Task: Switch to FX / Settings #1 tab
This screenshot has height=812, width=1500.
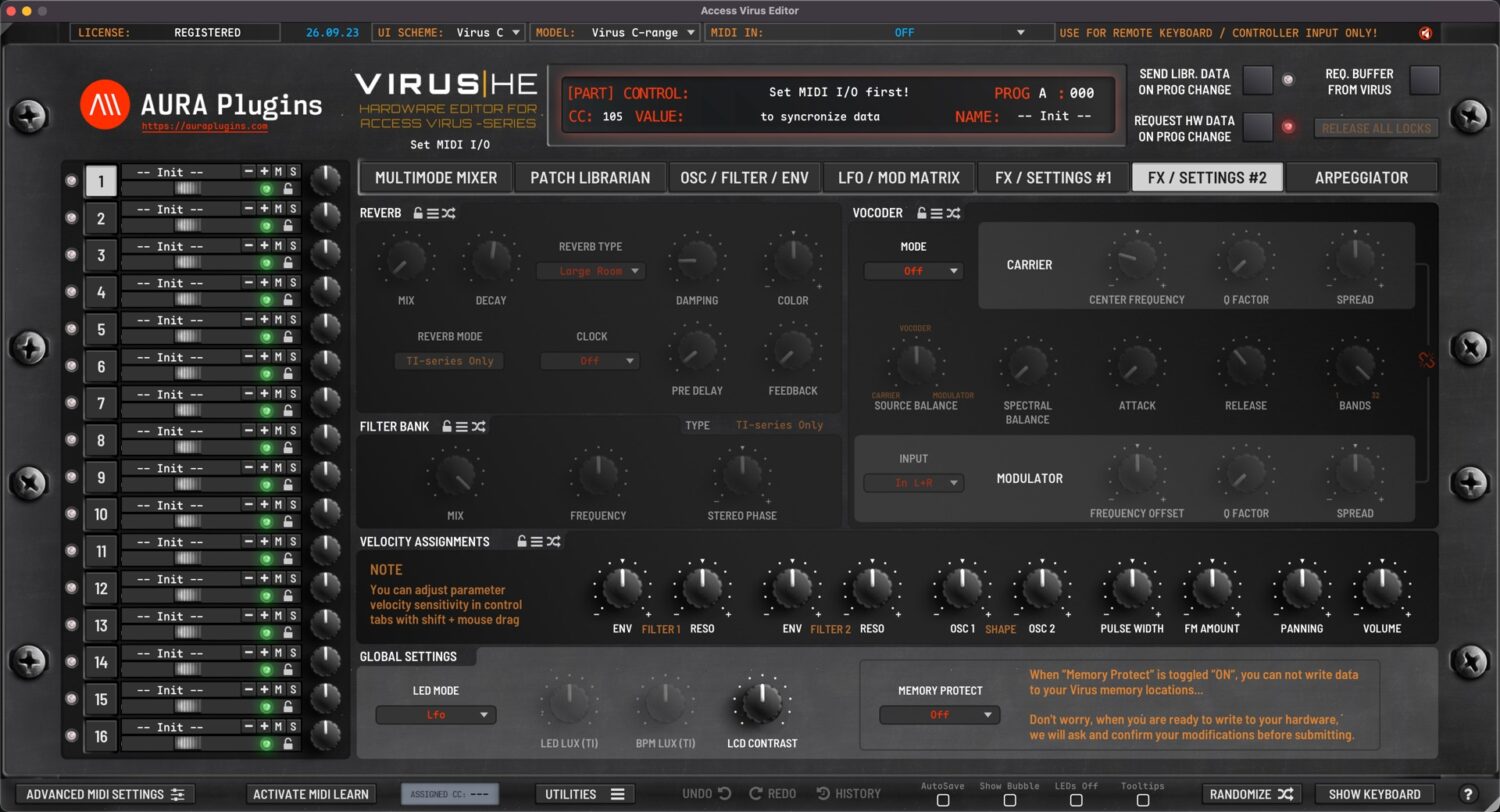Action: [1053, 178]
